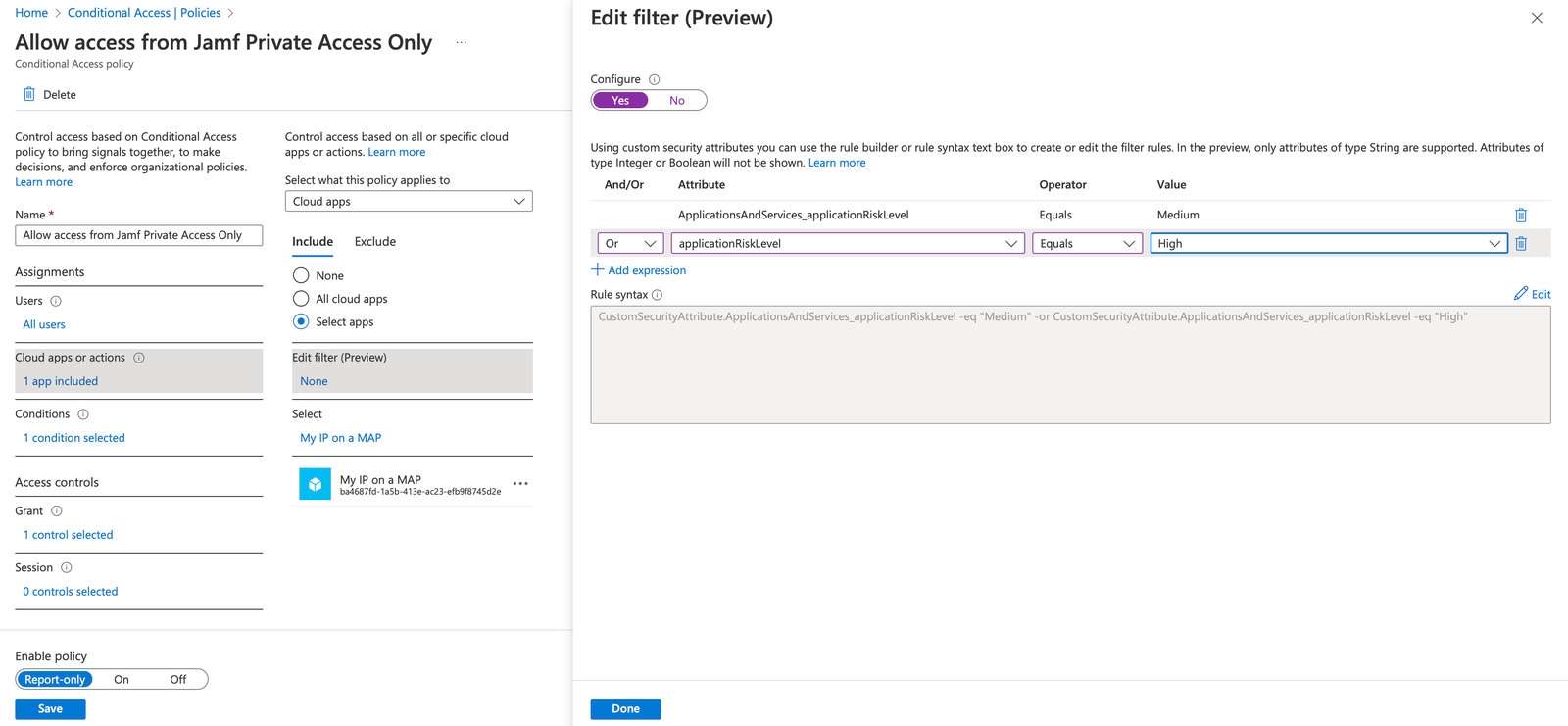Open the info icon next to Conditions

[x=83, y=414]
